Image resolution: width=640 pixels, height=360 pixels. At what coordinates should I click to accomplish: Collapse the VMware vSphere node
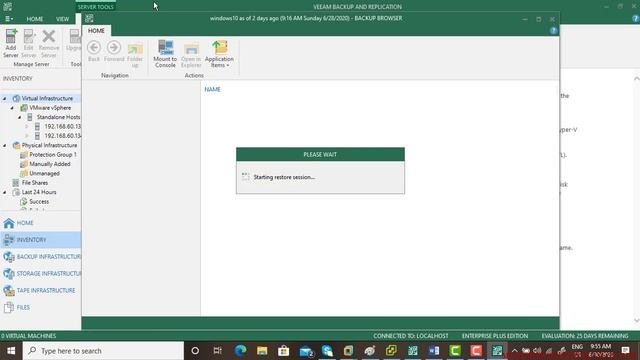click(x=12, y=108)
